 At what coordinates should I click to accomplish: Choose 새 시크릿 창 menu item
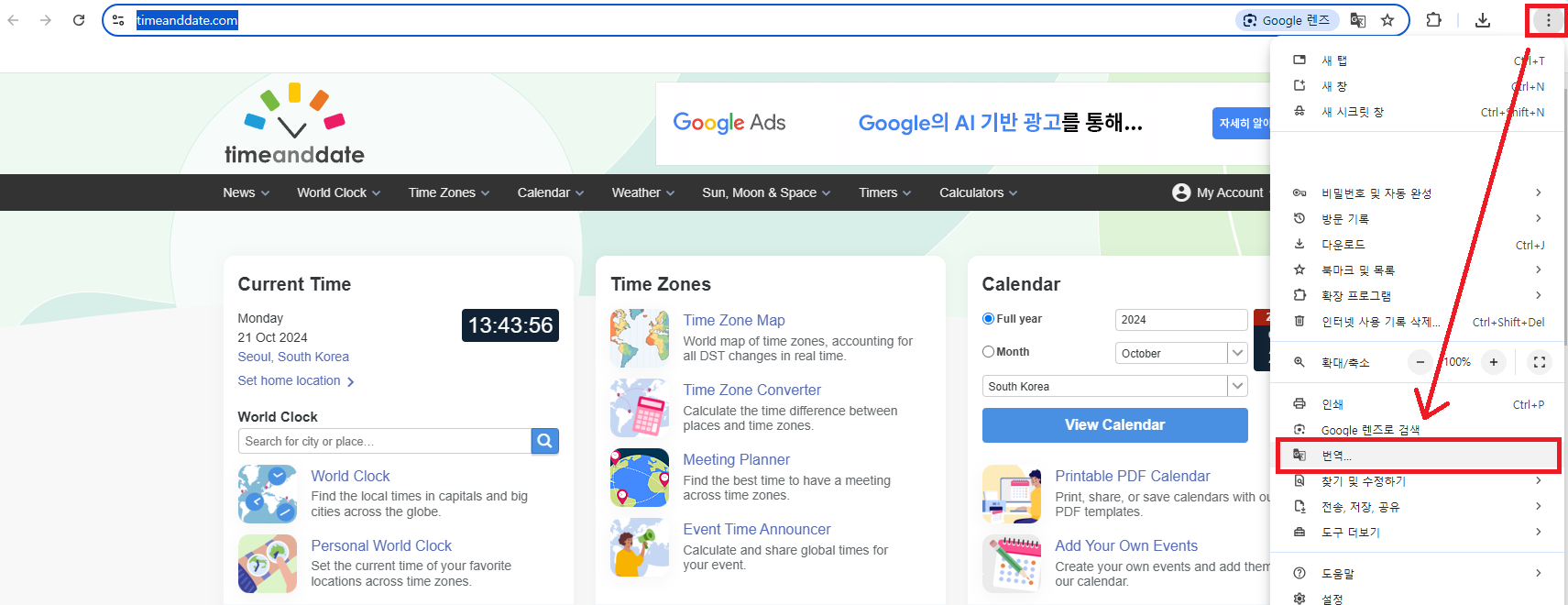(1418, 112)
